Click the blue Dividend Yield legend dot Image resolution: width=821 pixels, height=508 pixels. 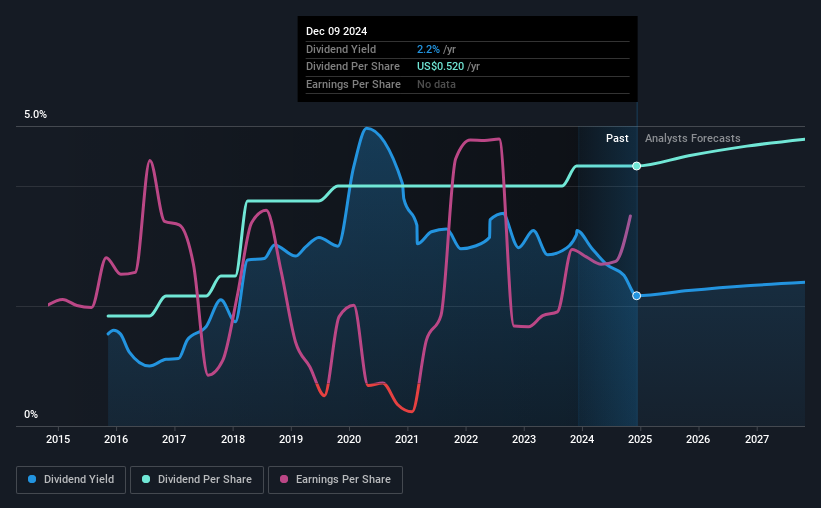click(32, 479)
